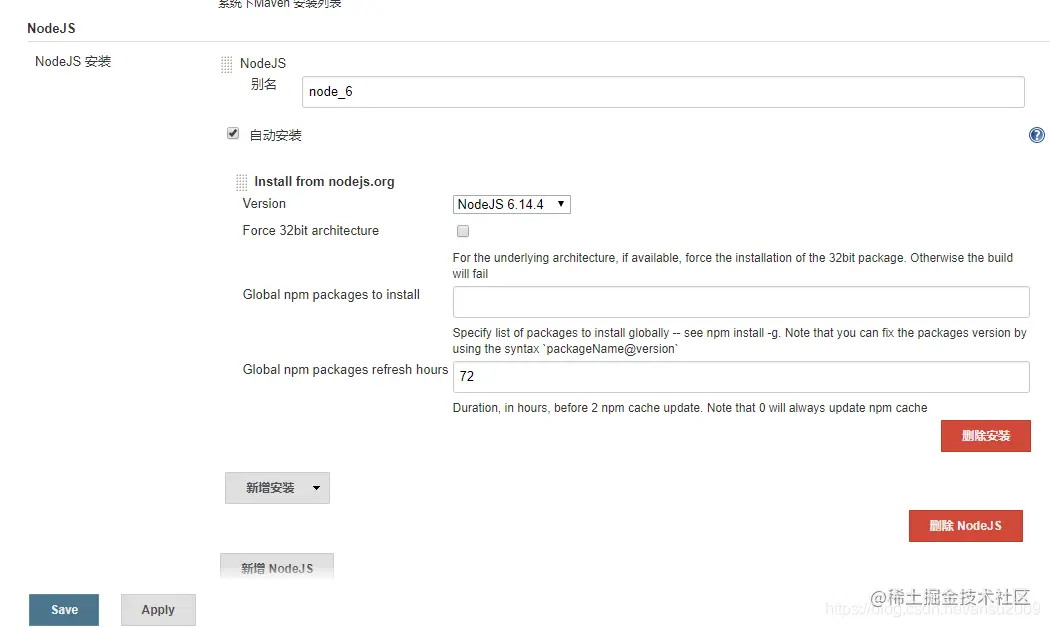Viewport: 1050px width, 627px height.
Task: Select the Version label text
Action: click(264, 204)
